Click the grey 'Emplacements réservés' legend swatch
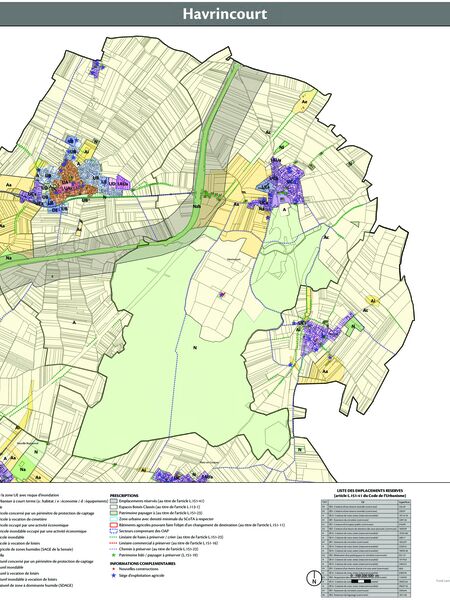The width and height of the screenshot is (450, 600). click(114, 501)
